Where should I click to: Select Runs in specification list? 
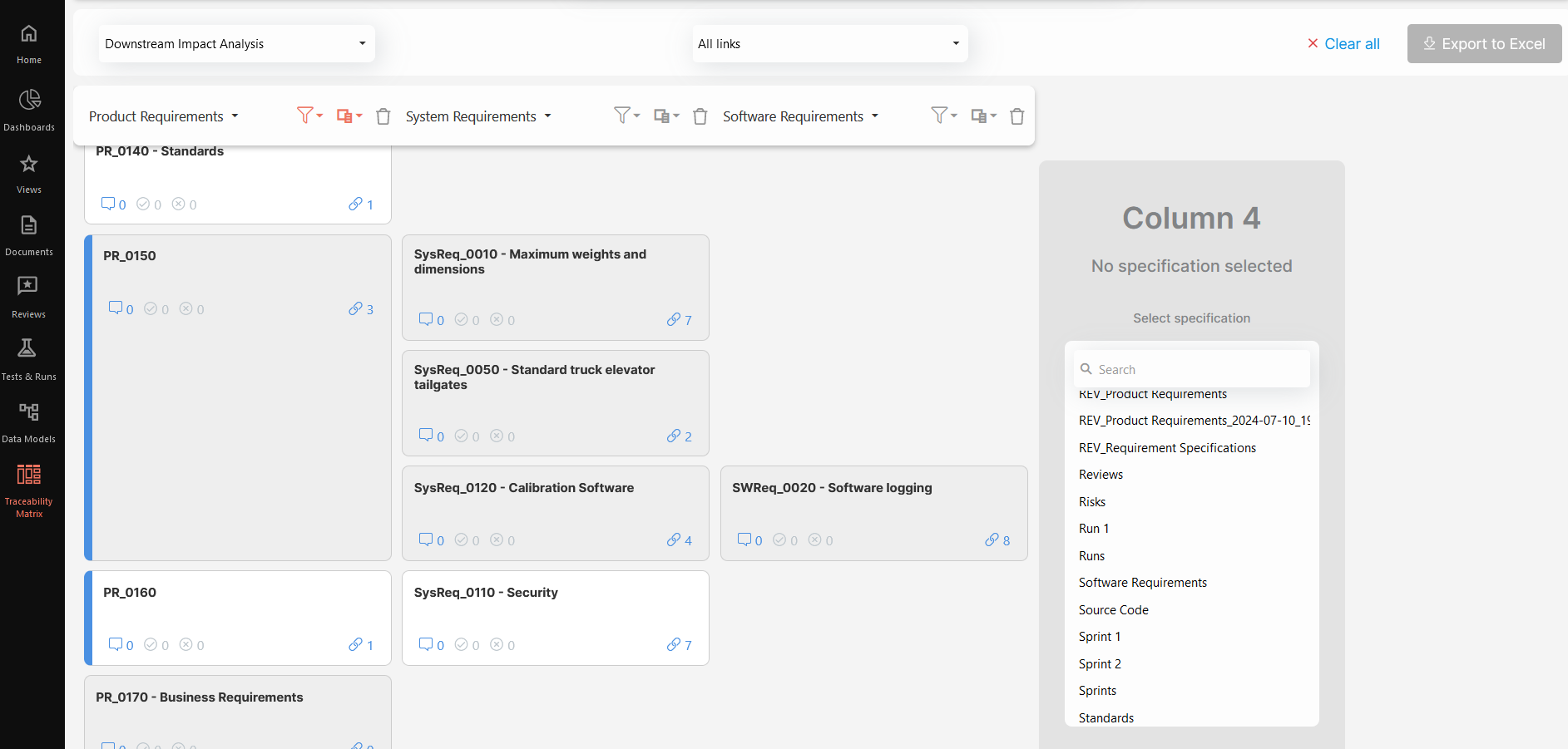[x=1091, y=556]
